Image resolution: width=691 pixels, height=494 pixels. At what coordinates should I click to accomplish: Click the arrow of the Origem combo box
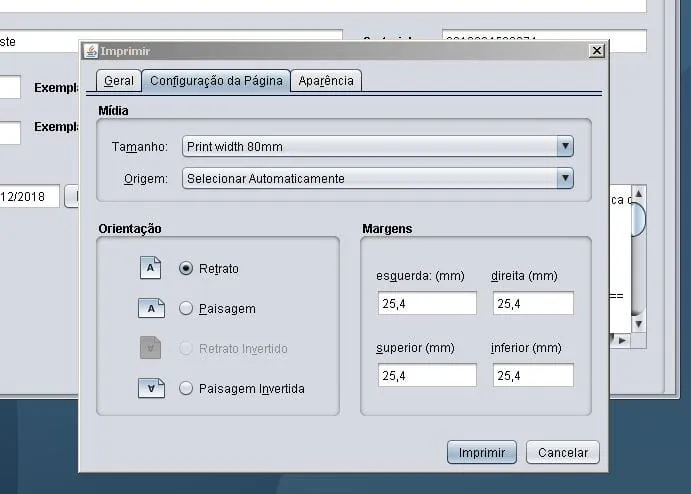click(x=565, y=178)
